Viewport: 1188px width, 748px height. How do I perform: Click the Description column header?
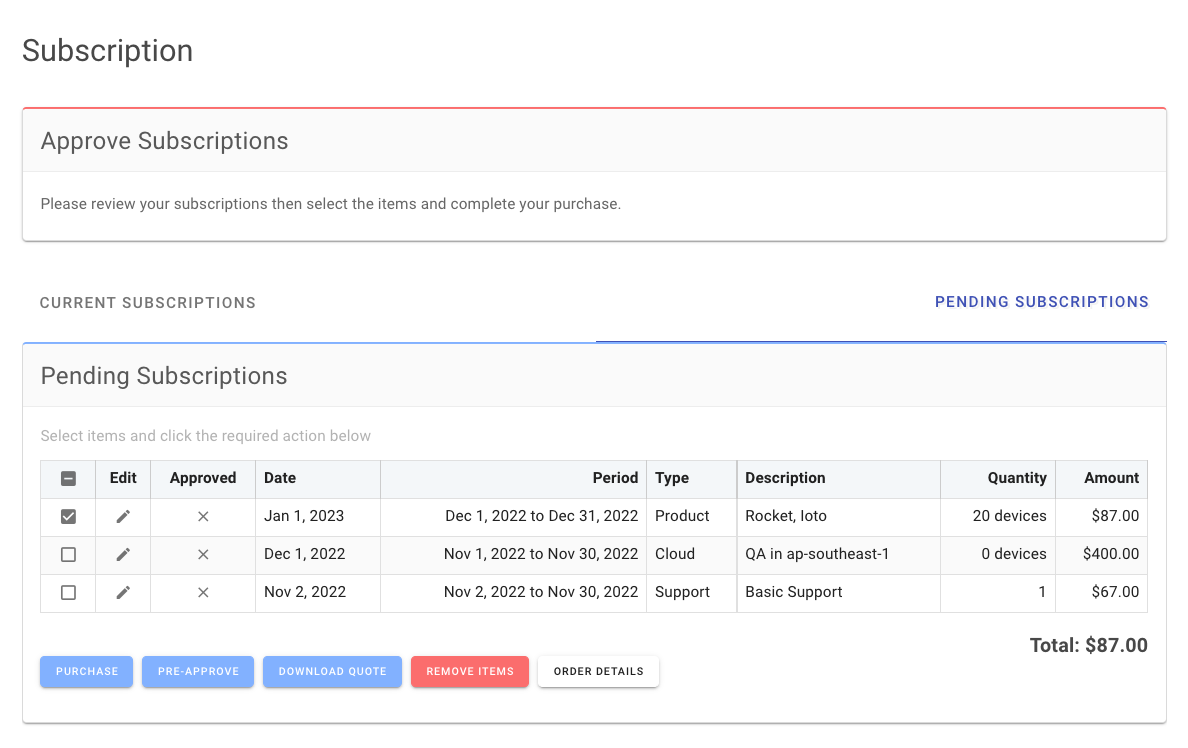785,478
